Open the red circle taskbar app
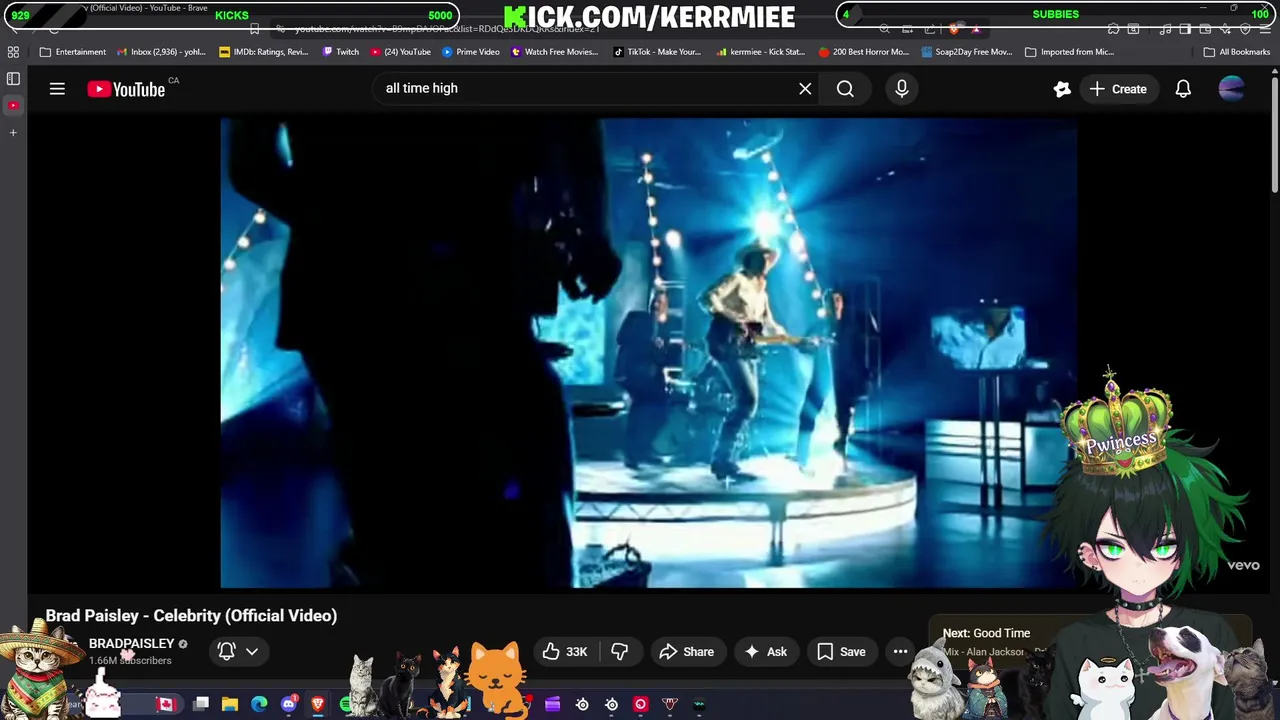 point(641,705)
